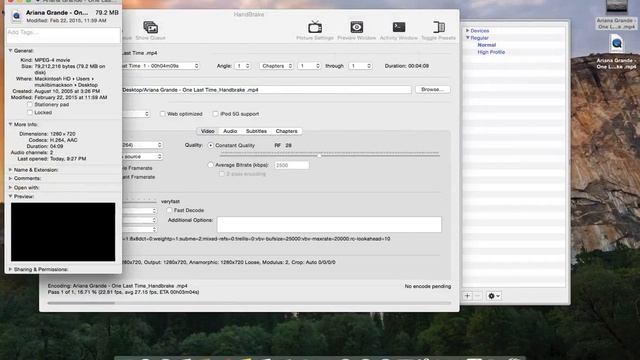Collapse the Regular preset group
The width and height of the screenshot is (640, 360).
pos(468,38)
